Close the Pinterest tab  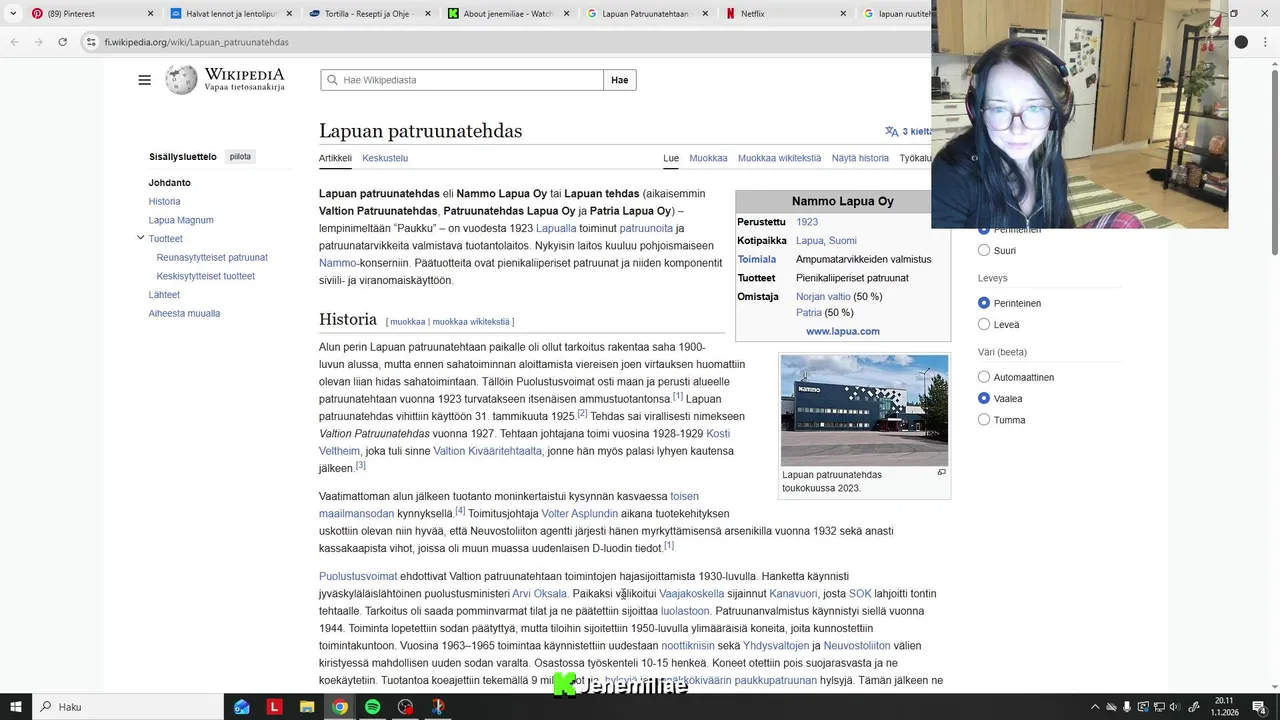click(151, 14)
